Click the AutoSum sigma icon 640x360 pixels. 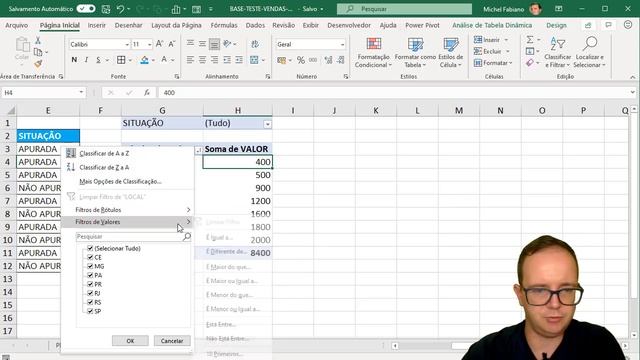coord(530,40)
